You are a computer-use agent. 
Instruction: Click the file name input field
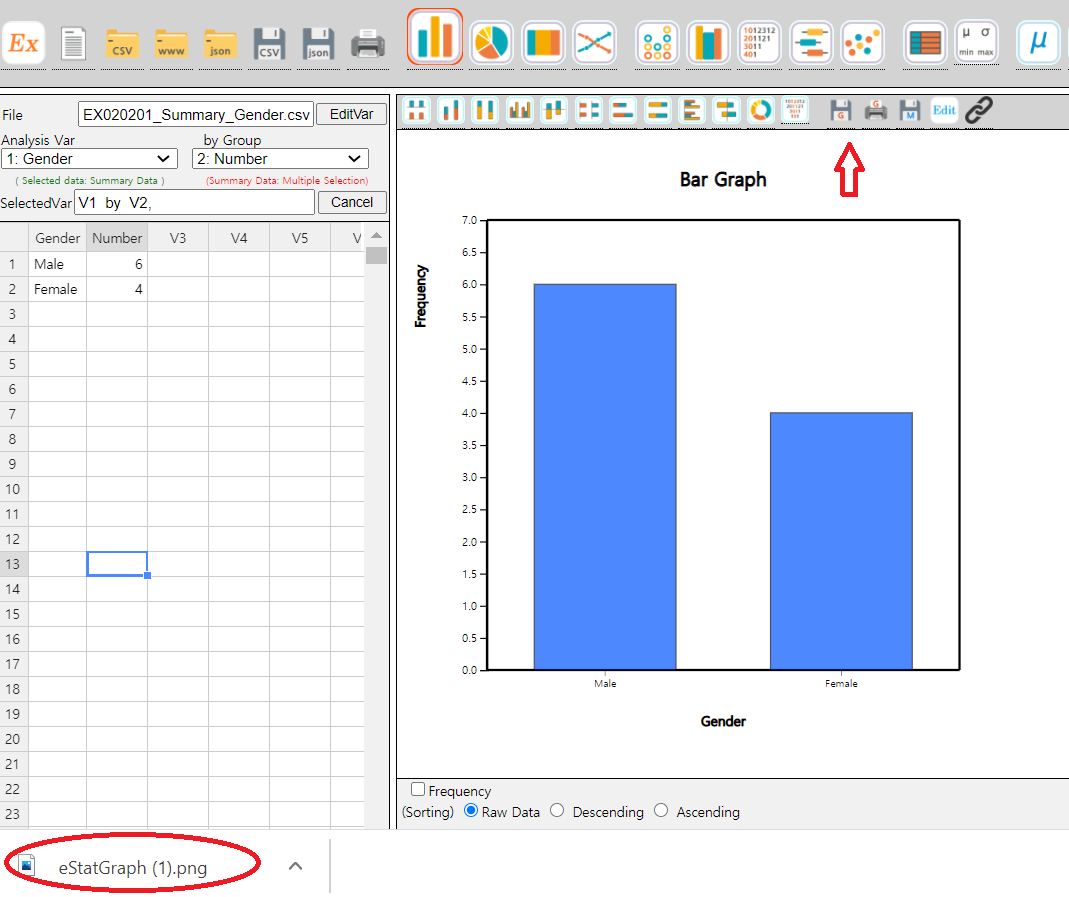coord(196,115)
